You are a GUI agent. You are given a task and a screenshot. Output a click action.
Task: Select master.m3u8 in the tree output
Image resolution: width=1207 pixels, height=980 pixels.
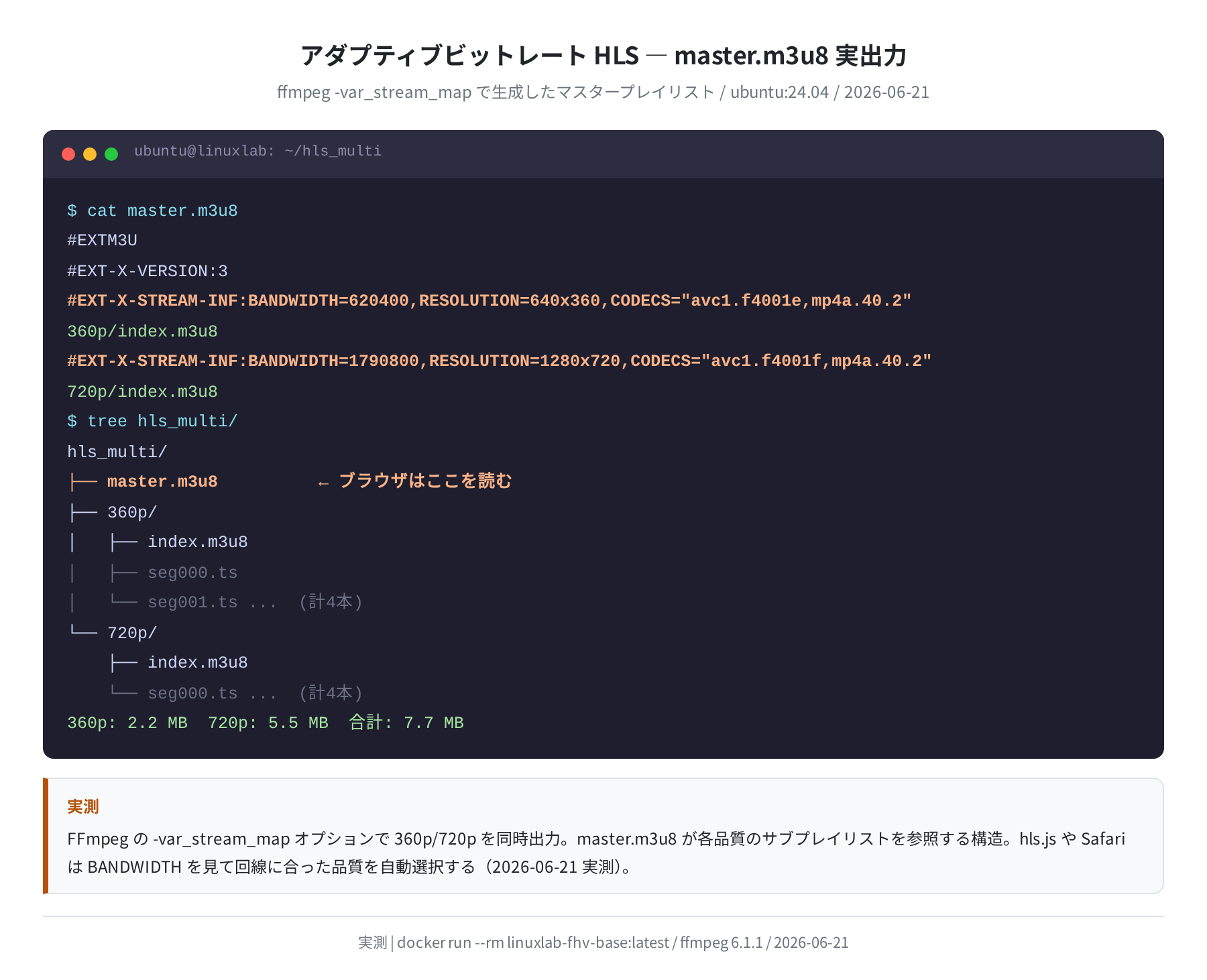[x=162, y=481]
